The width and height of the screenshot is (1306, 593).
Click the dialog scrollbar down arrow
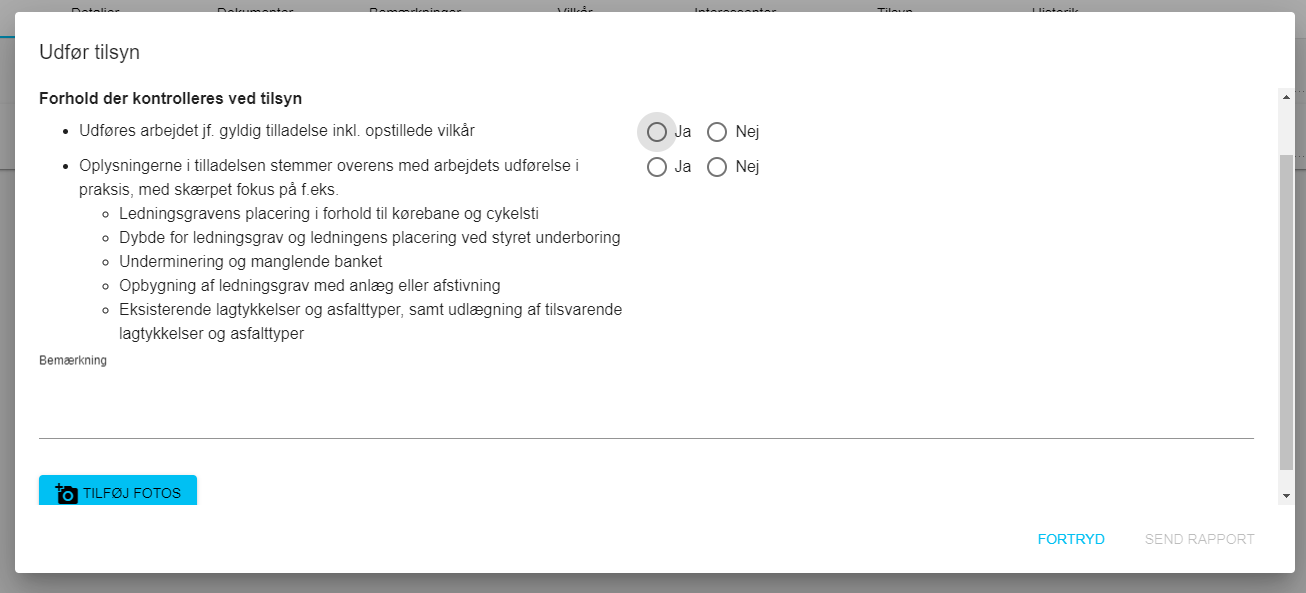point(1286,496)
